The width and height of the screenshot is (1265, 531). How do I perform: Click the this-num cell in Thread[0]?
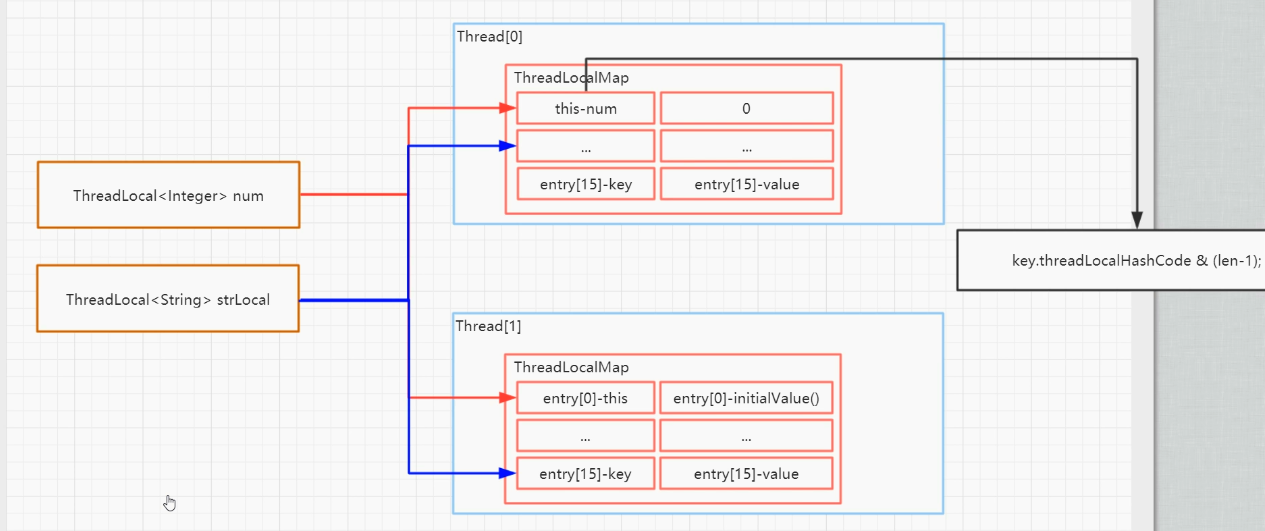click(586, 108)
